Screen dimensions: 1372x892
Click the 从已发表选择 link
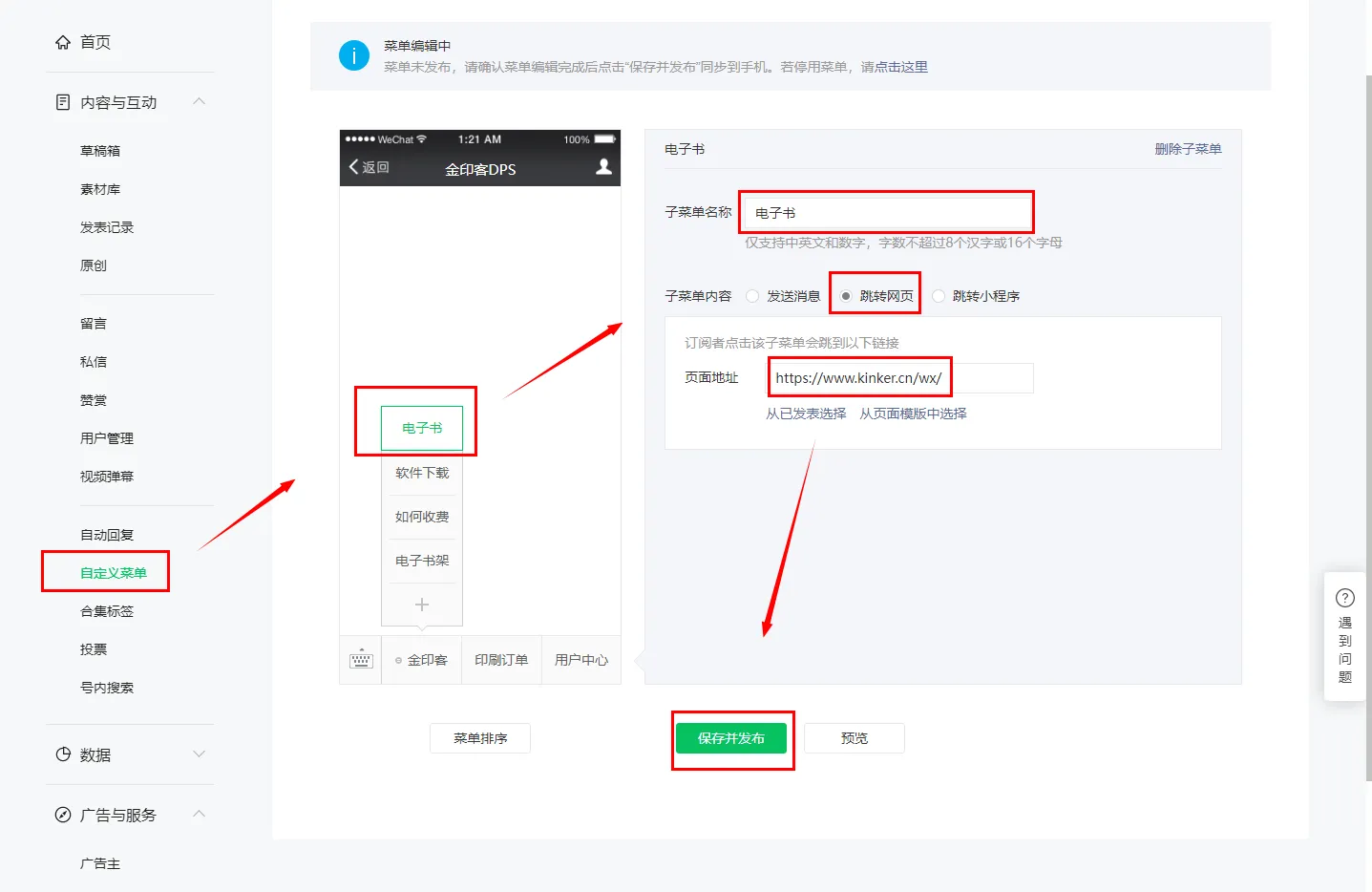point(806,414)
